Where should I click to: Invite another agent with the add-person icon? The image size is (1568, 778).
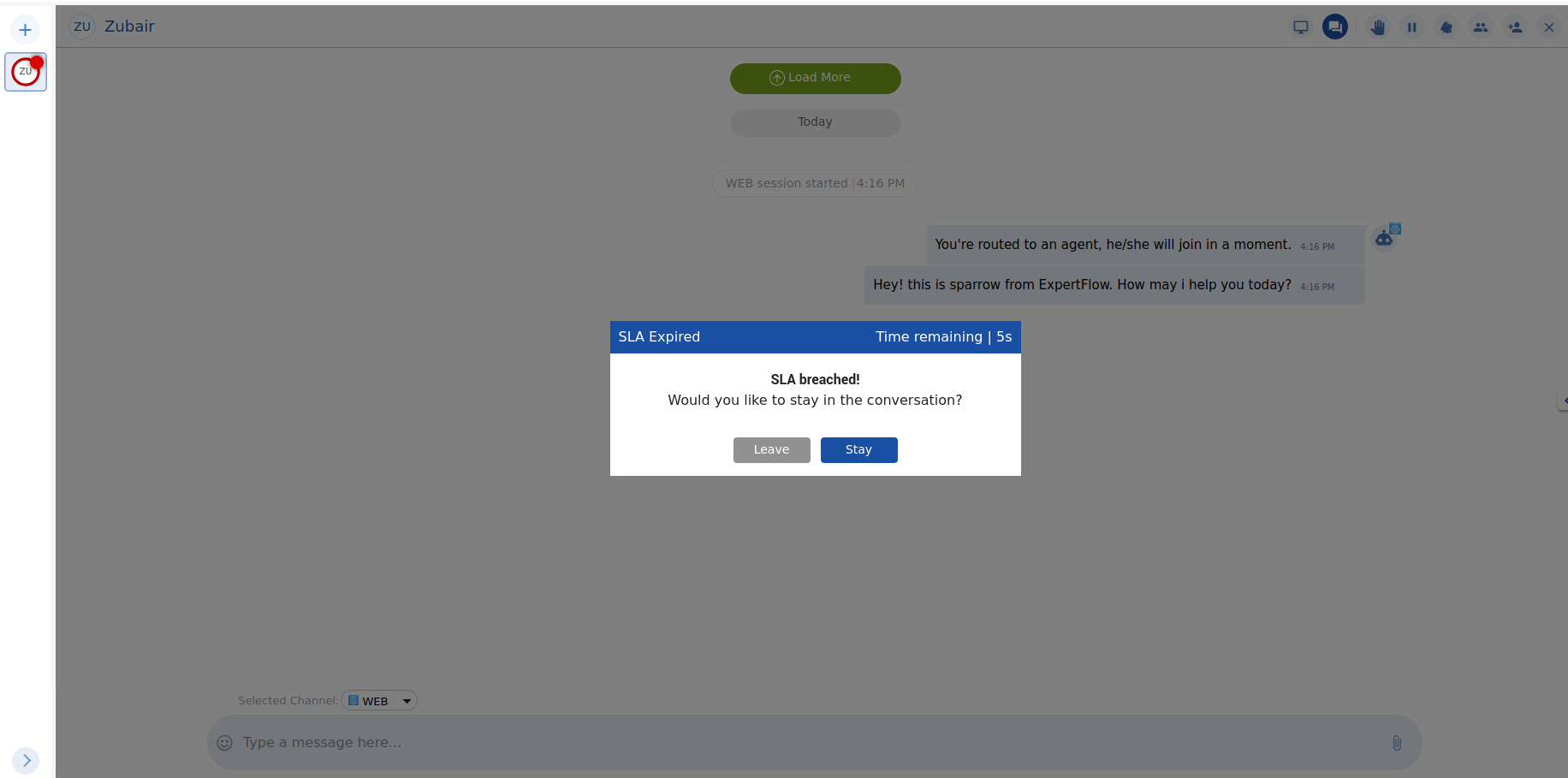tap(1514, 27)
